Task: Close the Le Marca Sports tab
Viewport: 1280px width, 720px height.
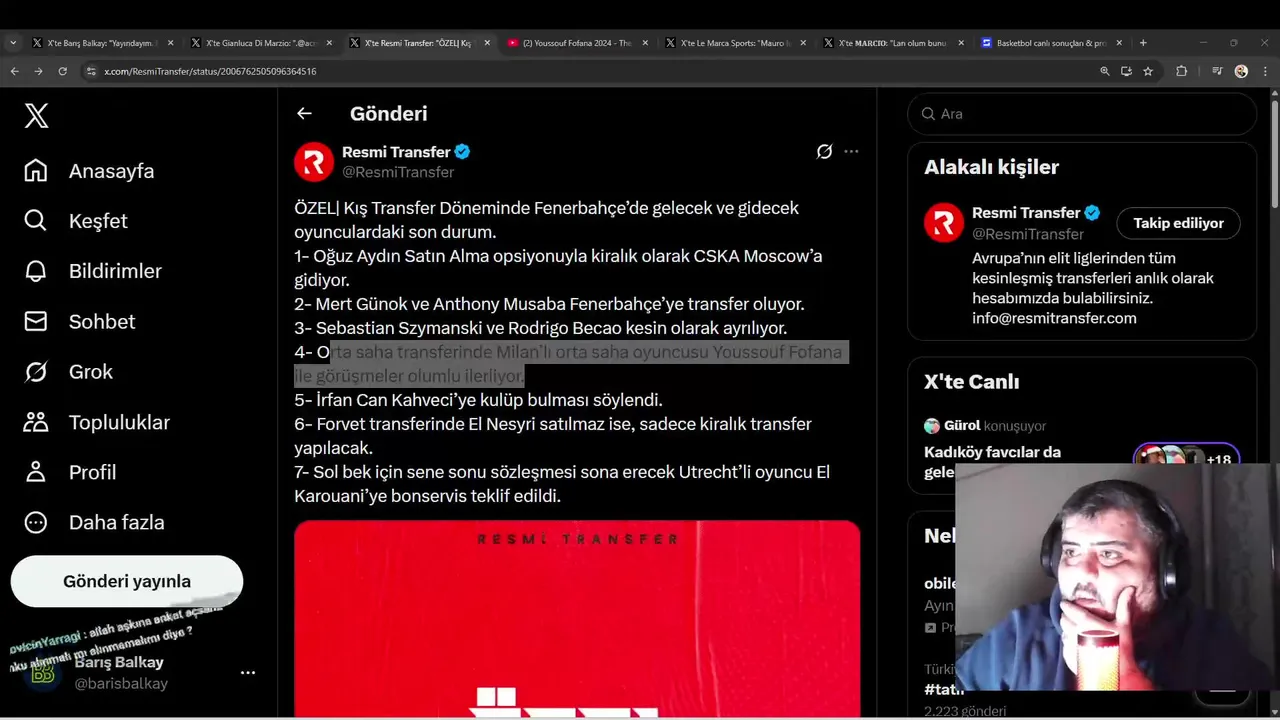Action: 803,43
